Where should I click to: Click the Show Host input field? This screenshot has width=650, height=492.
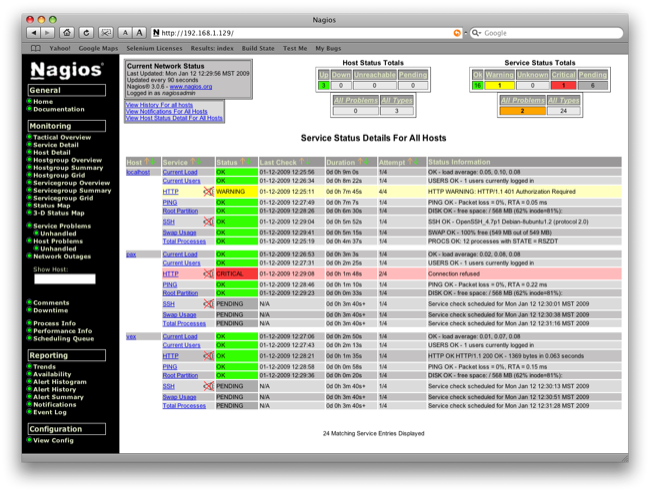[x=65, y=279]
